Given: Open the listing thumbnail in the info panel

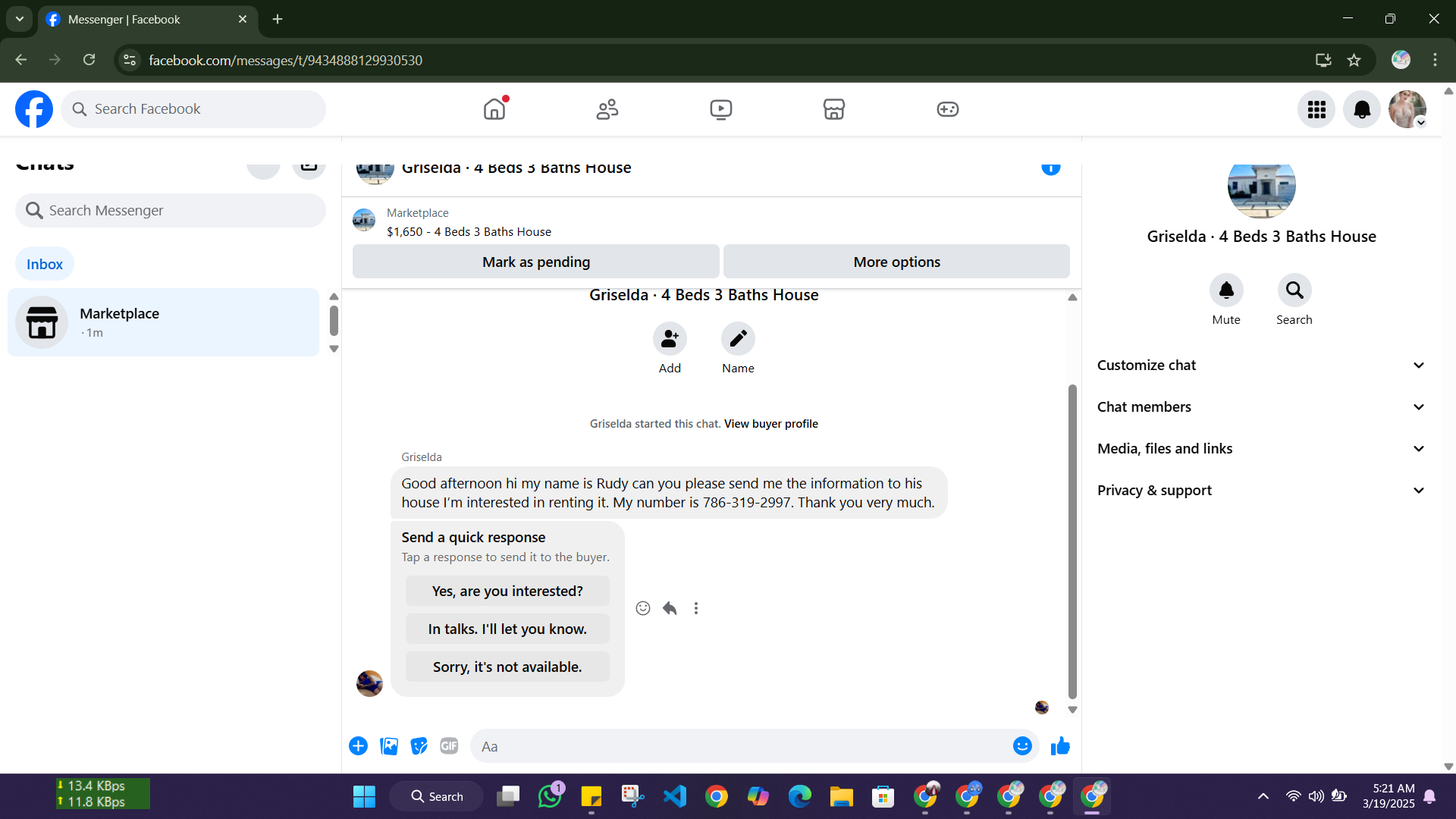Looking at the screenshot, I should click(x=1262, y=190).
